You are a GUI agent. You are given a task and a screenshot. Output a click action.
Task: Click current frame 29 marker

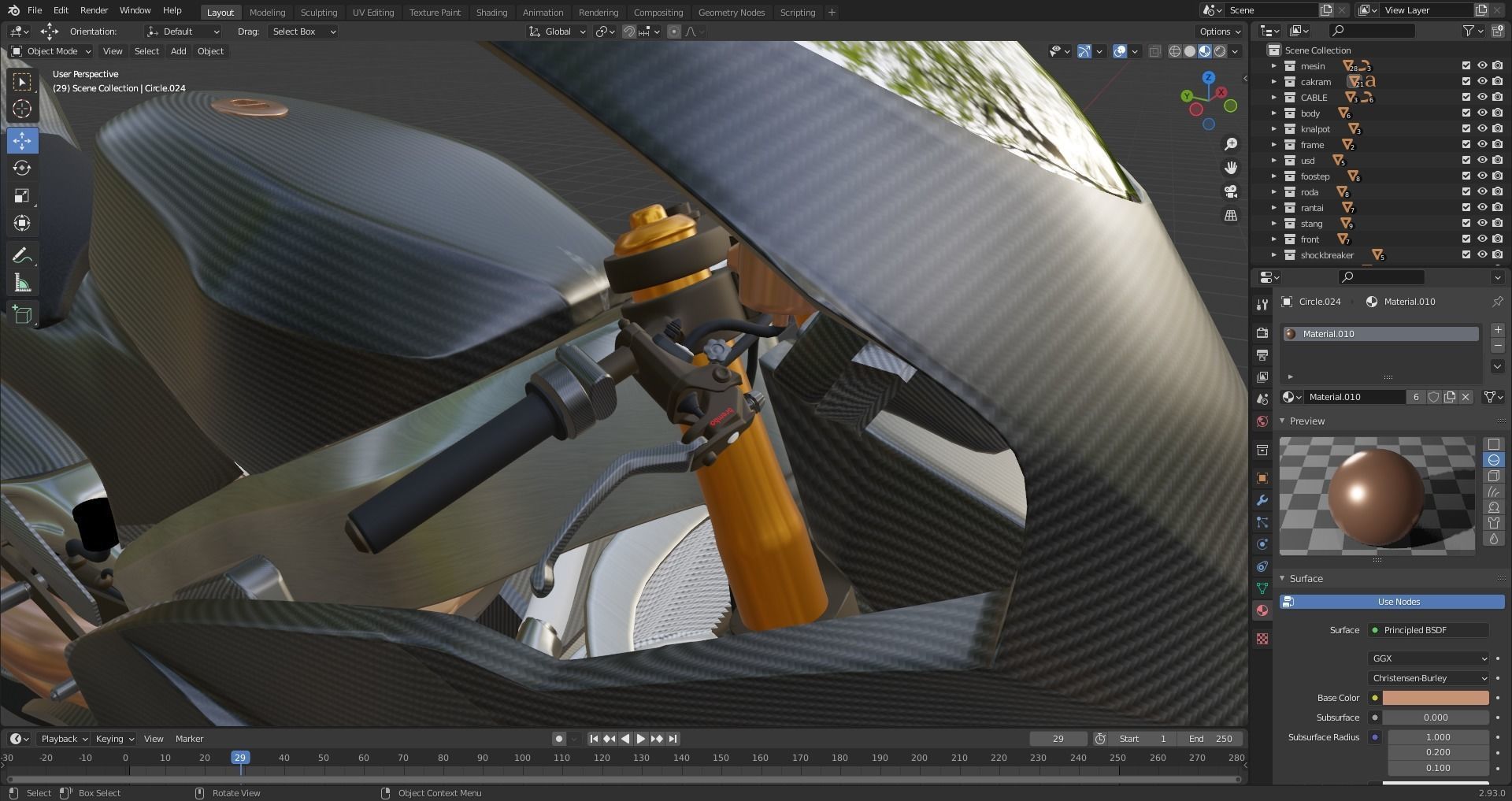tap(240, 758)
